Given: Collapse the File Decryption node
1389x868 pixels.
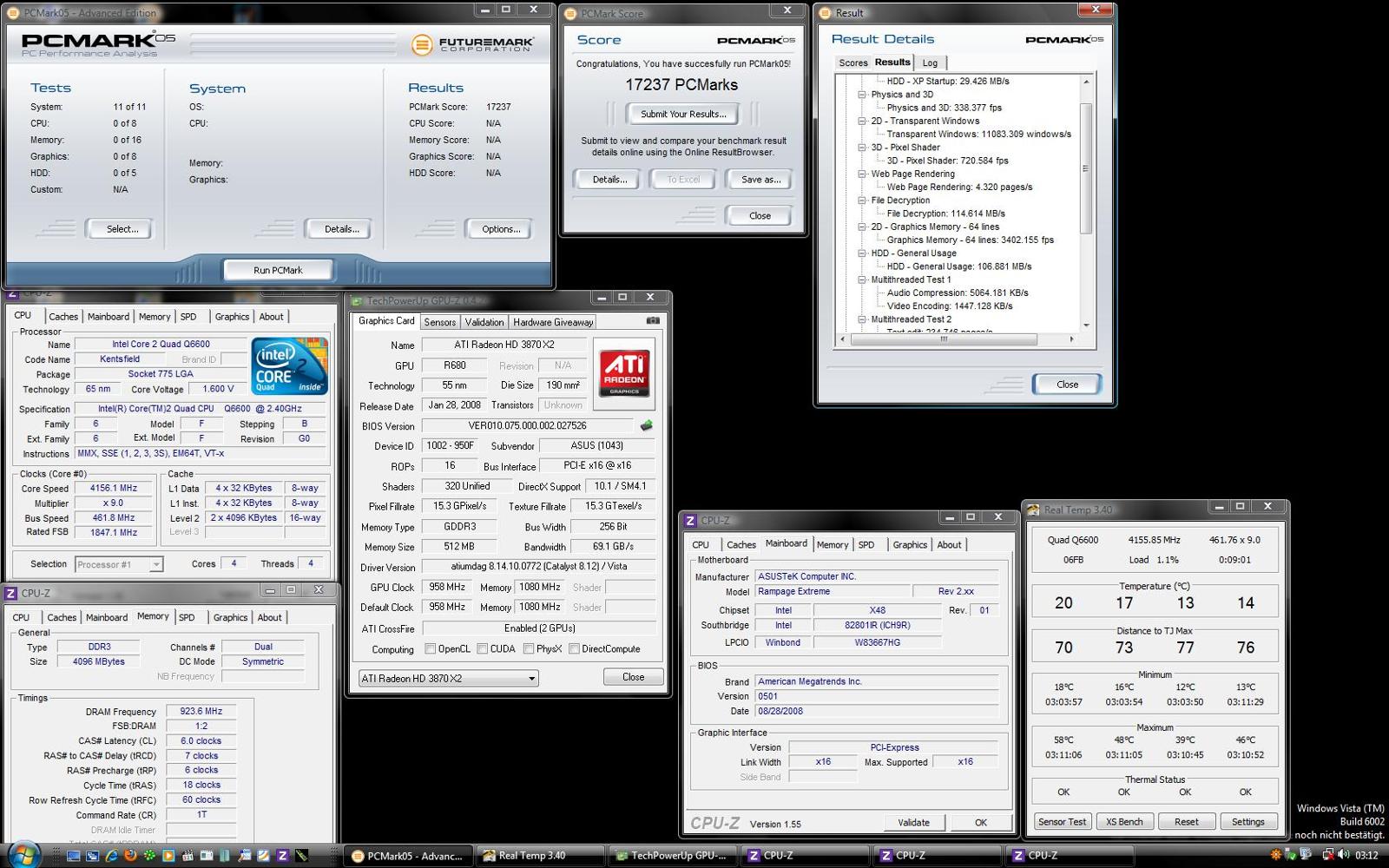Looking at the screenshot, I should (862, 201).
